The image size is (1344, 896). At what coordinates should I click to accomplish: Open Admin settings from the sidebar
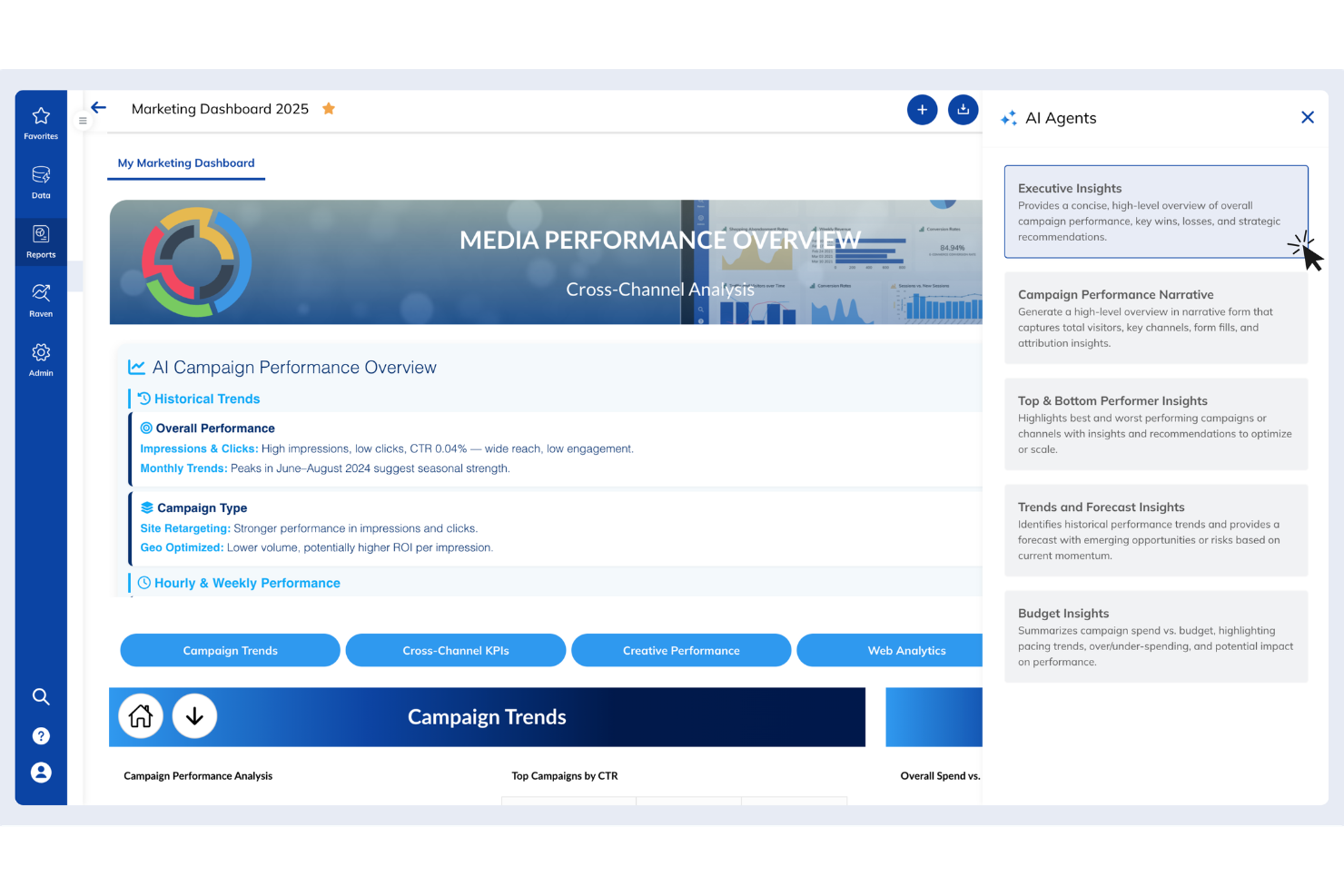[x=41, y=359]
